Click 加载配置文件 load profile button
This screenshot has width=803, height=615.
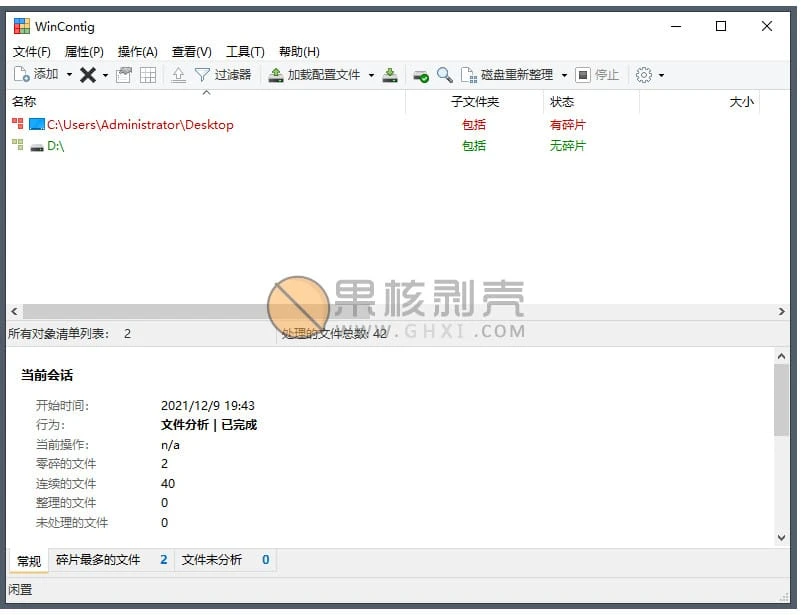[315, 75]
